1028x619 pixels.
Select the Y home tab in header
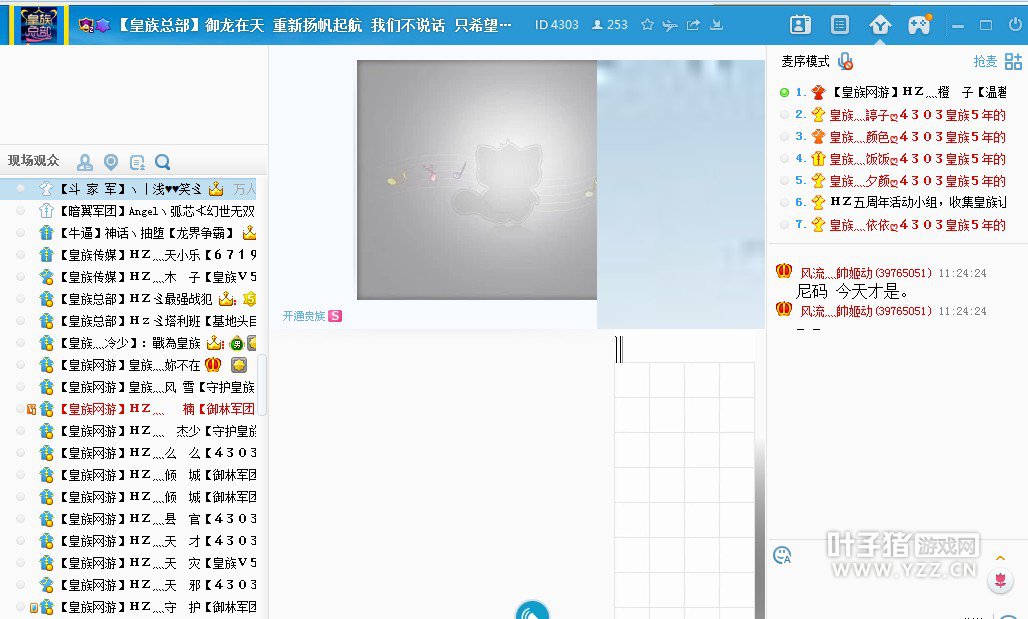[x=879, y=25]
